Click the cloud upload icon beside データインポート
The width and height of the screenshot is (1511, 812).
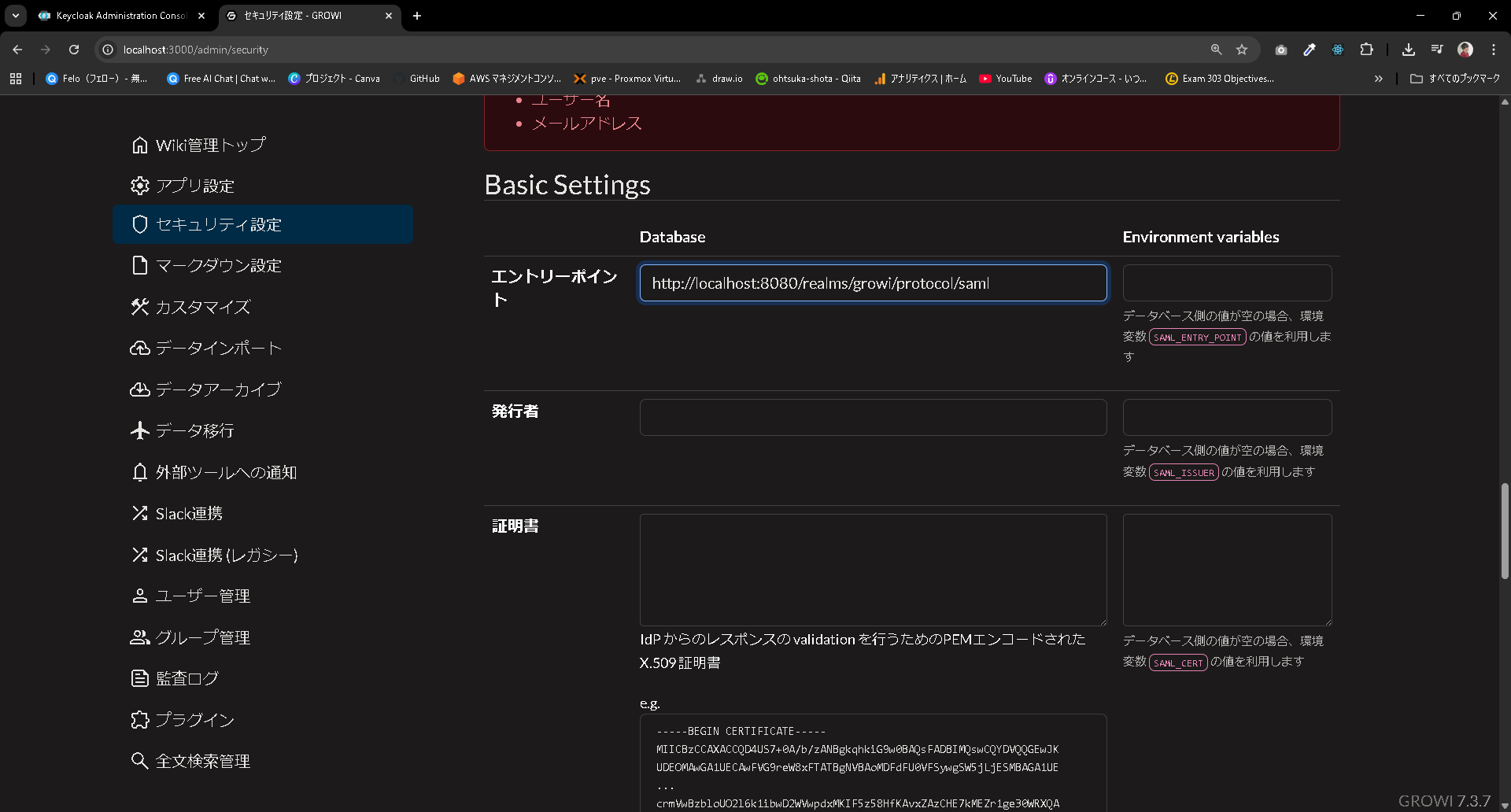point(139,348)
